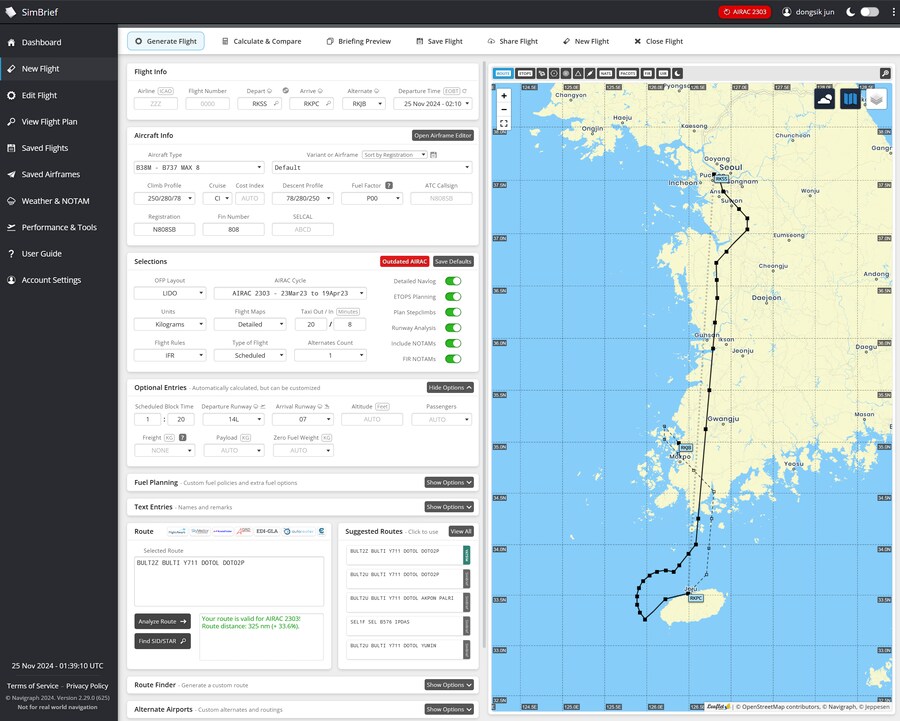
Task: Switch map to fullscreen view
Action: pos(503,123)
